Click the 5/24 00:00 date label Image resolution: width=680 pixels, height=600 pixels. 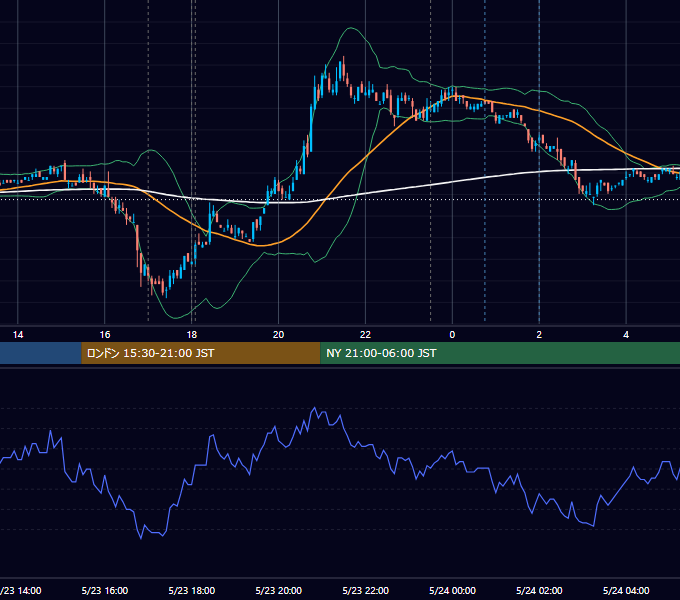tap(452, 590)
